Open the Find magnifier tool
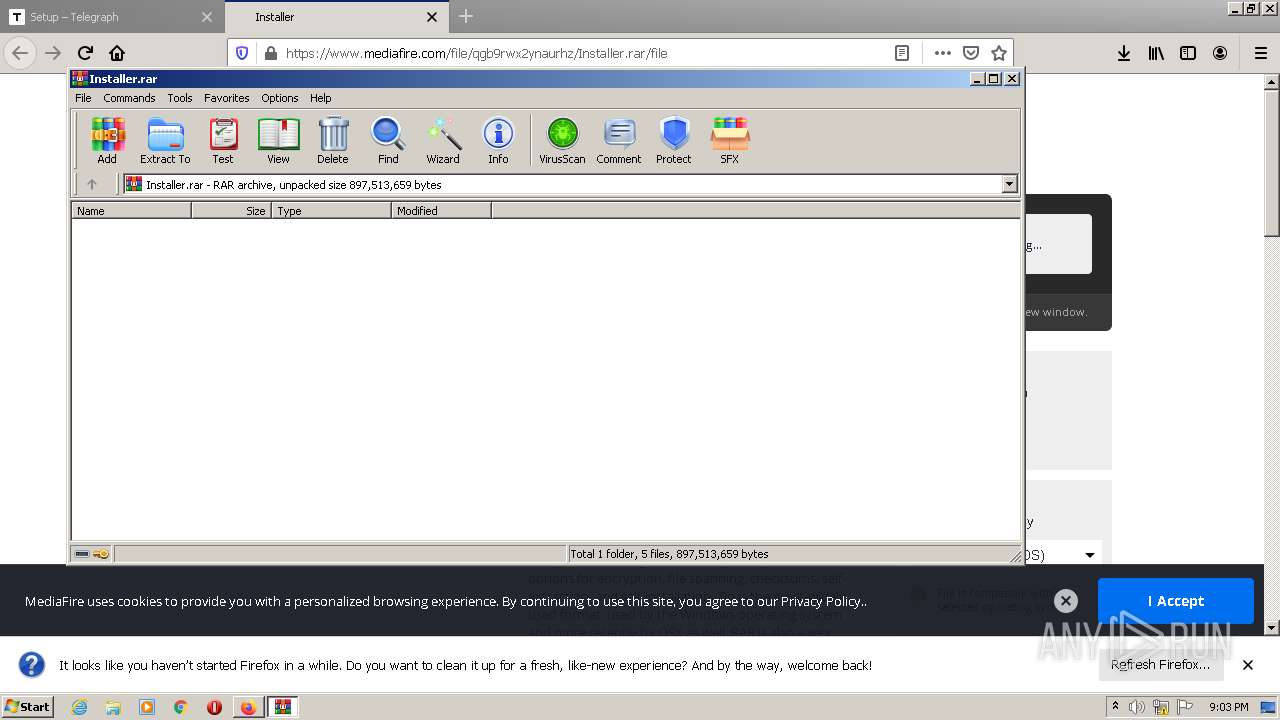 [x=388, y=140]
